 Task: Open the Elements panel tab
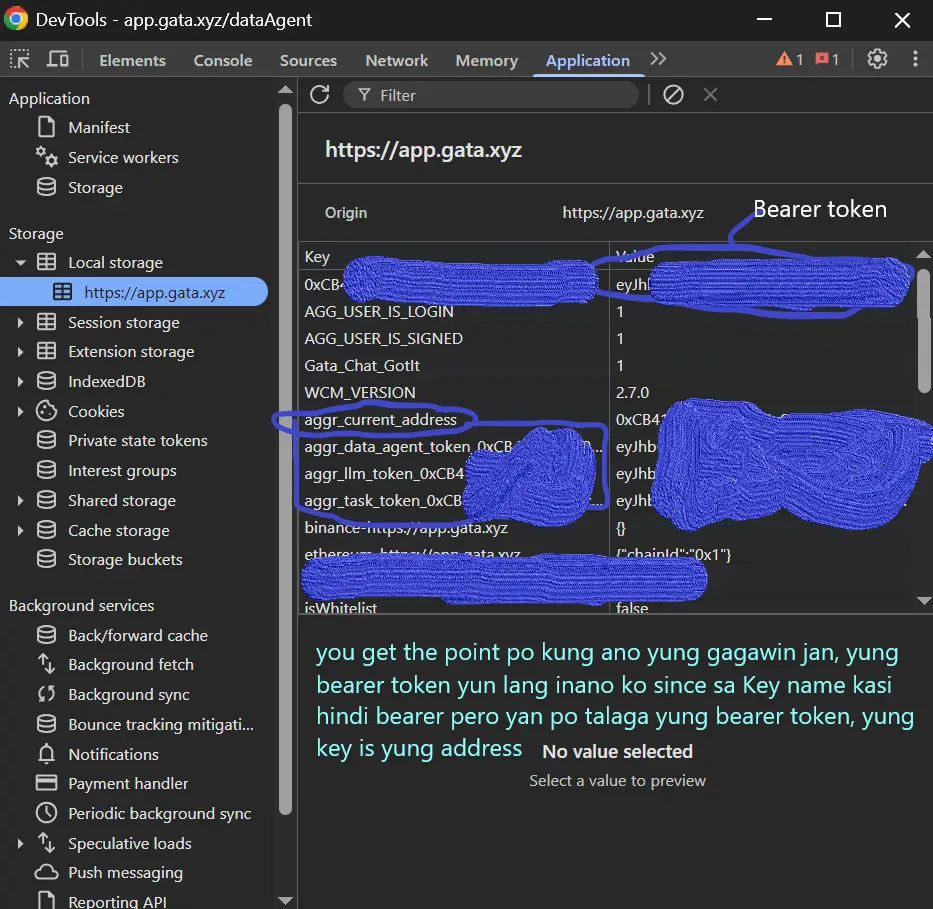coord(132,60)
